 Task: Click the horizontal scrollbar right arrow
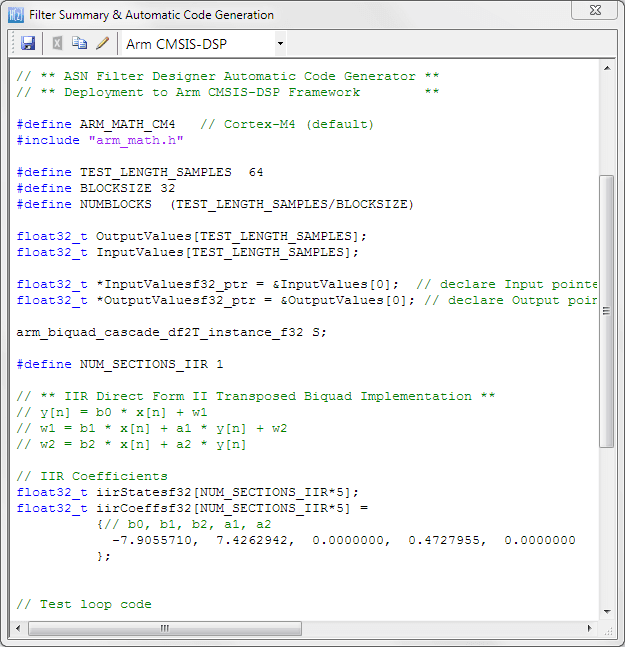click(590, 628)
